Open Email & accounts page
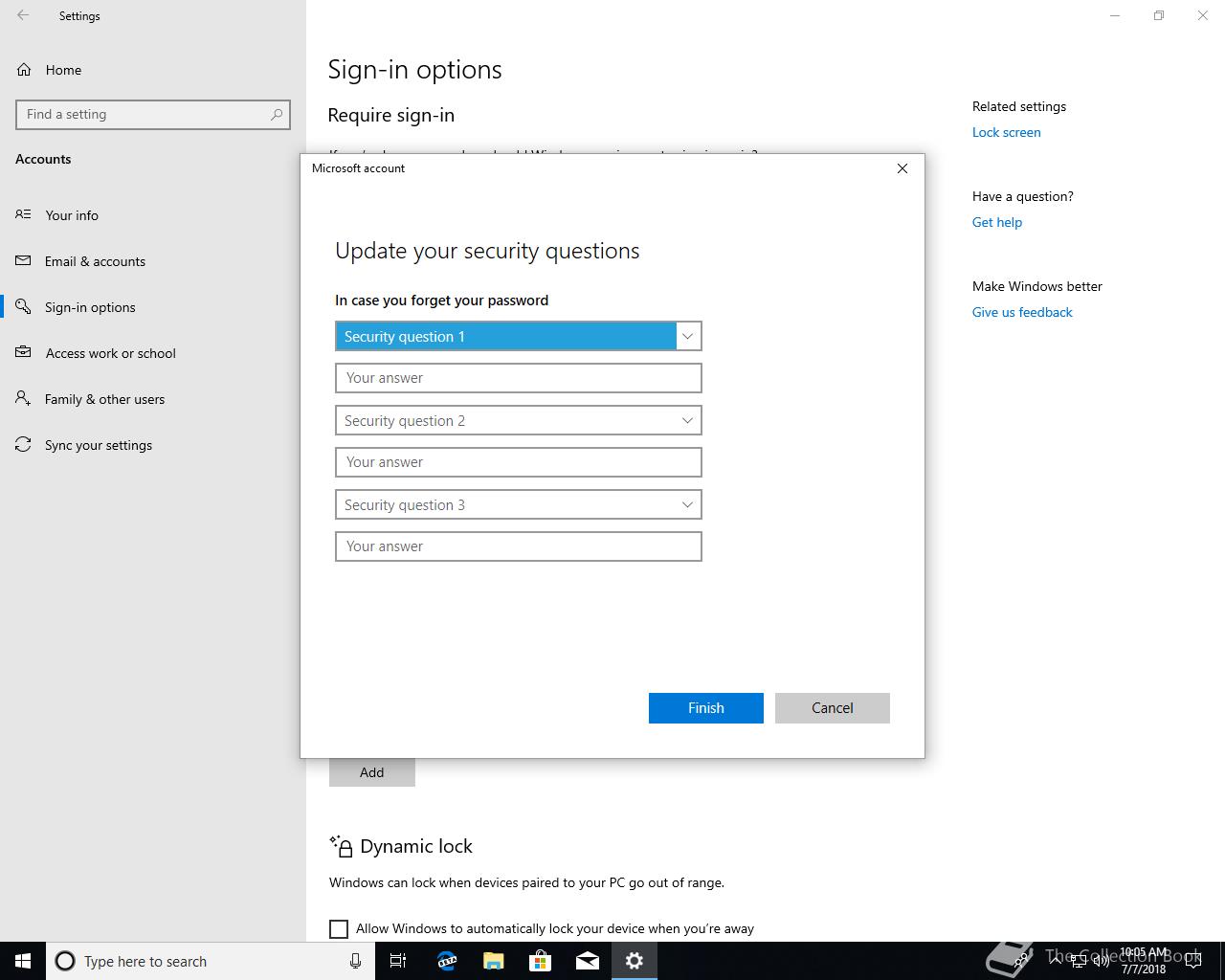Screen dimensions: 1225x980 tap(153, 261)
